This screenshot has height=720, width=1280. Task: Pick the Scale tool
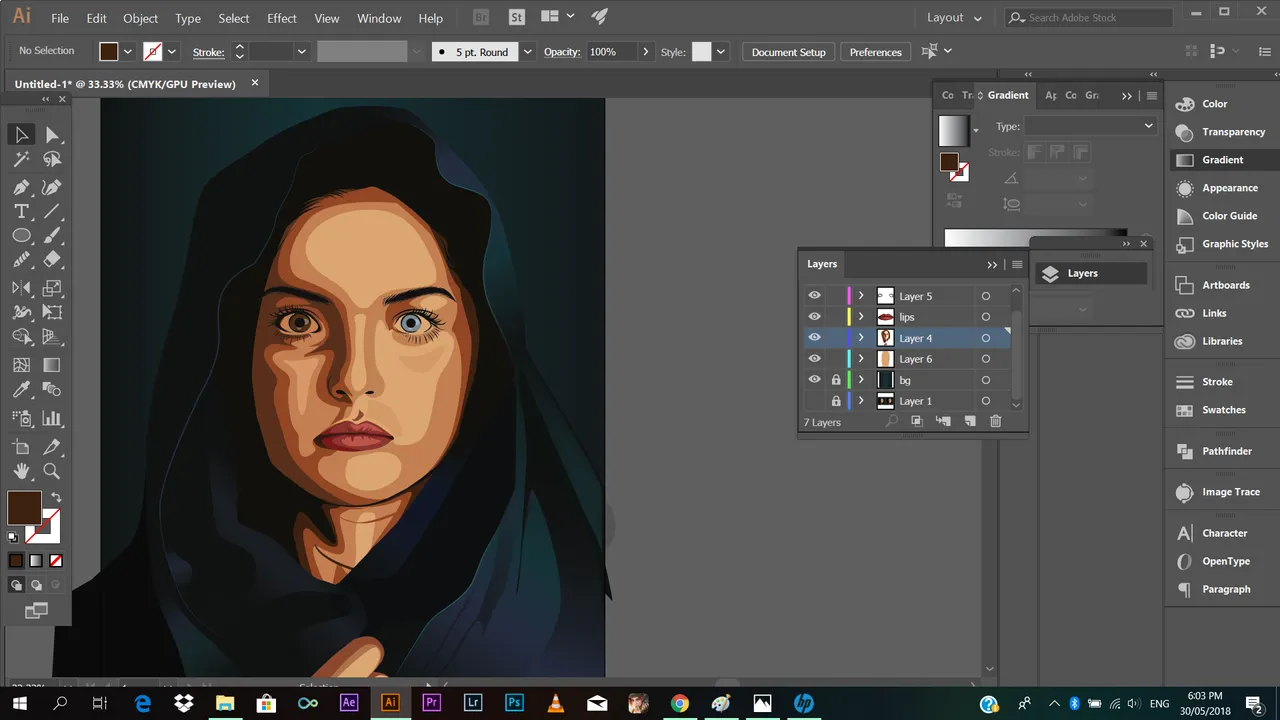(52, 288)
